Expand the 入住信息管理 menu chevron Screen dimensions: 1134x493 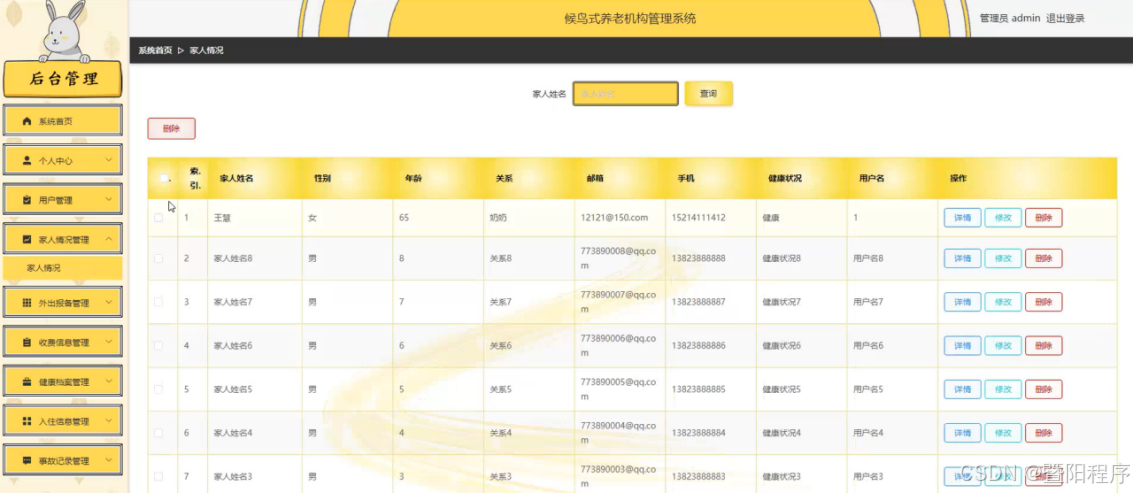(109, 421)
